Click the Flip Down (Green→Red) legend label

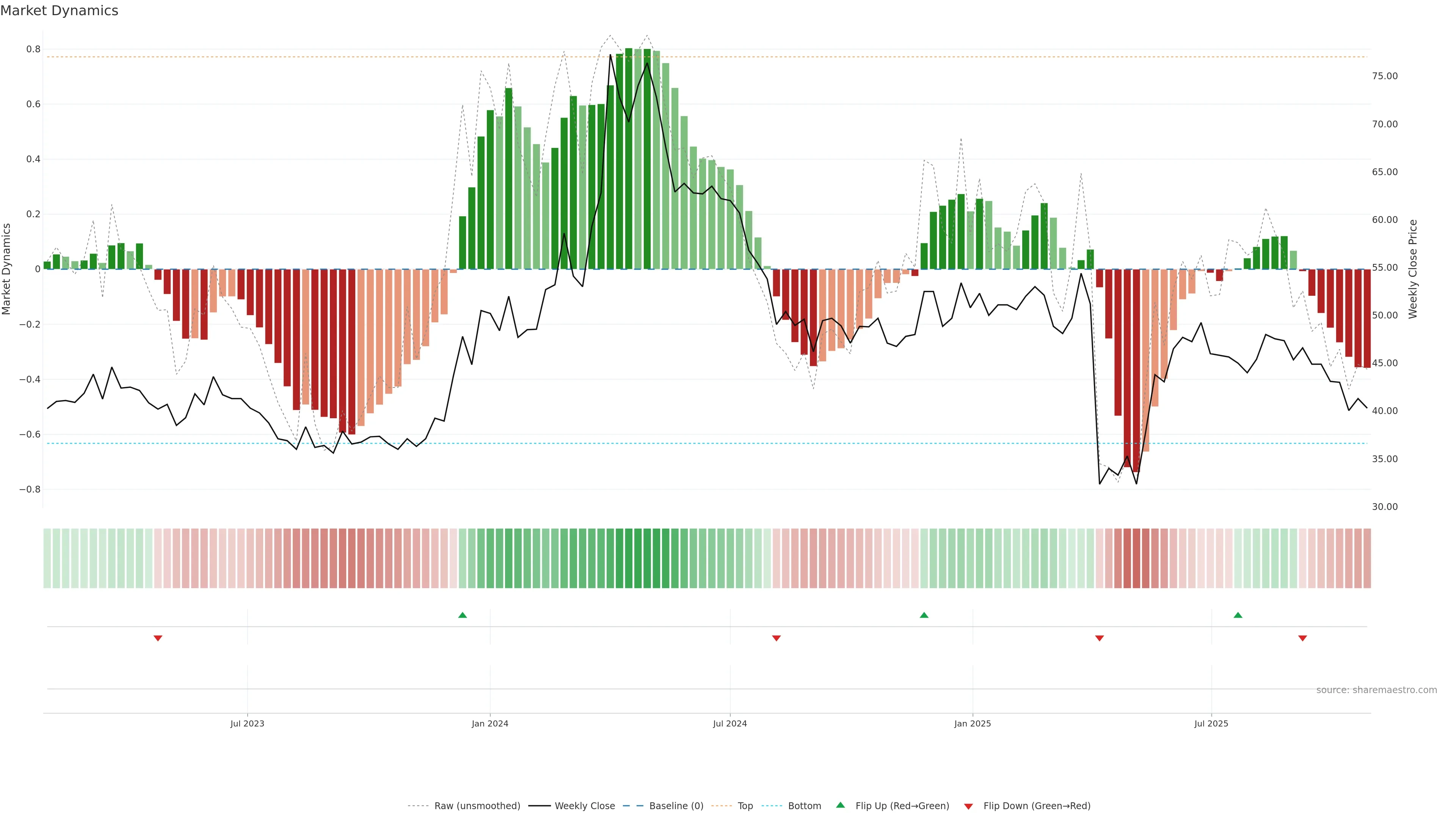click(1037, 806)
